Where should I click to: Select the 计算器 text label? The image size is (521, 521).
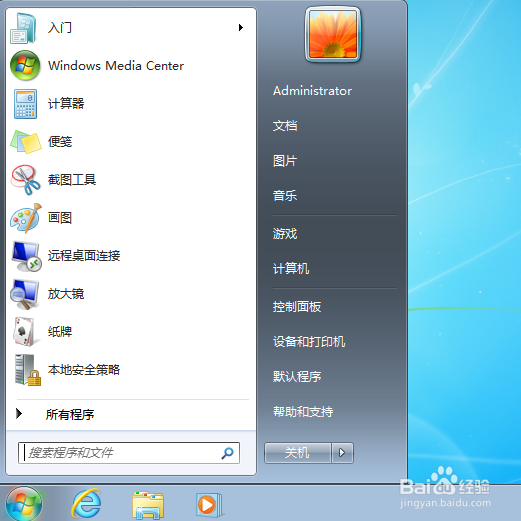pyautogui.click(x=66, y=104)
